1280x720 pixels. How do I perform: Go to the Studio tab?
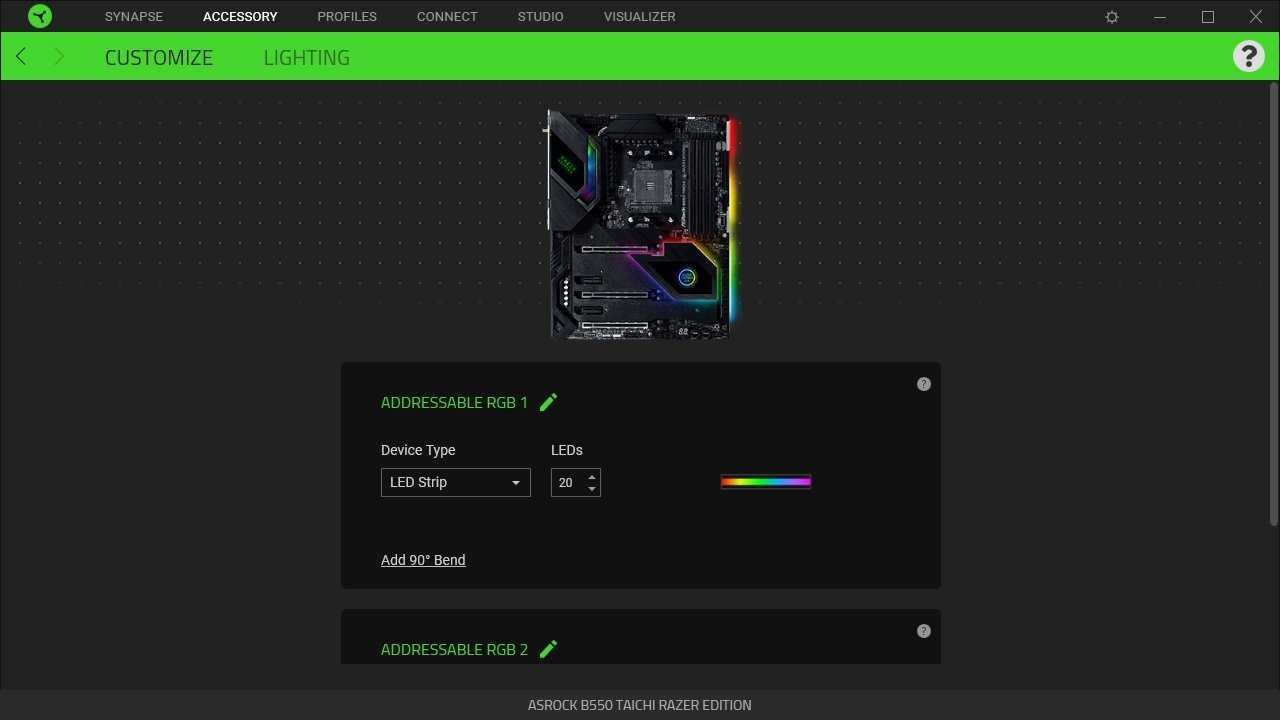[540, 16]
